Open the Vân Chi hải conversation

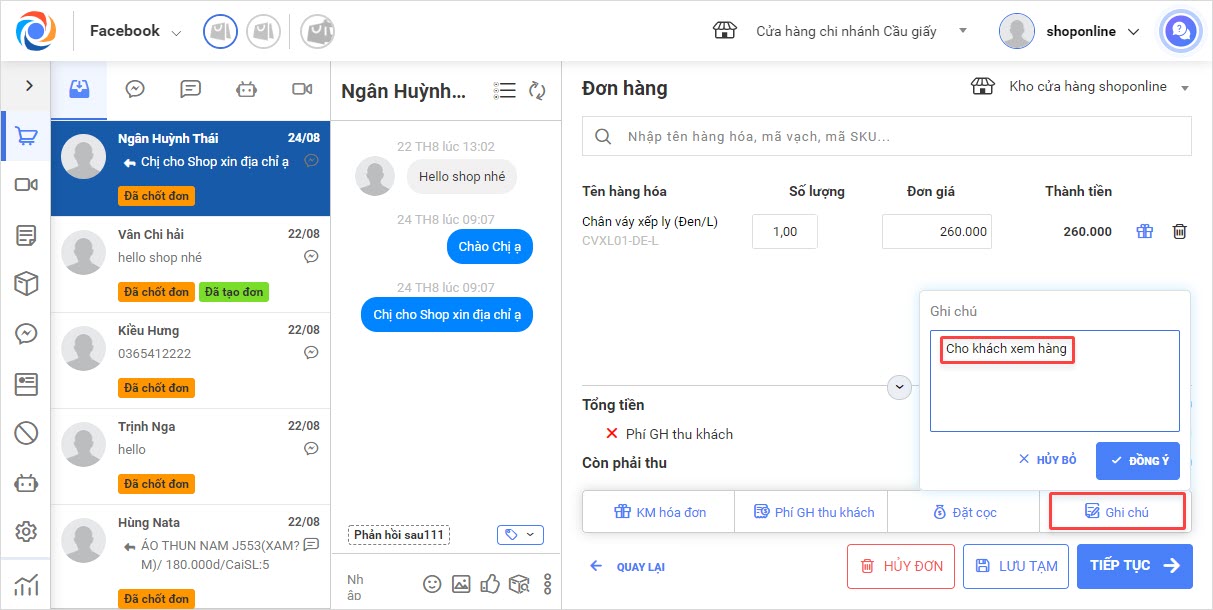coord(190,265)
